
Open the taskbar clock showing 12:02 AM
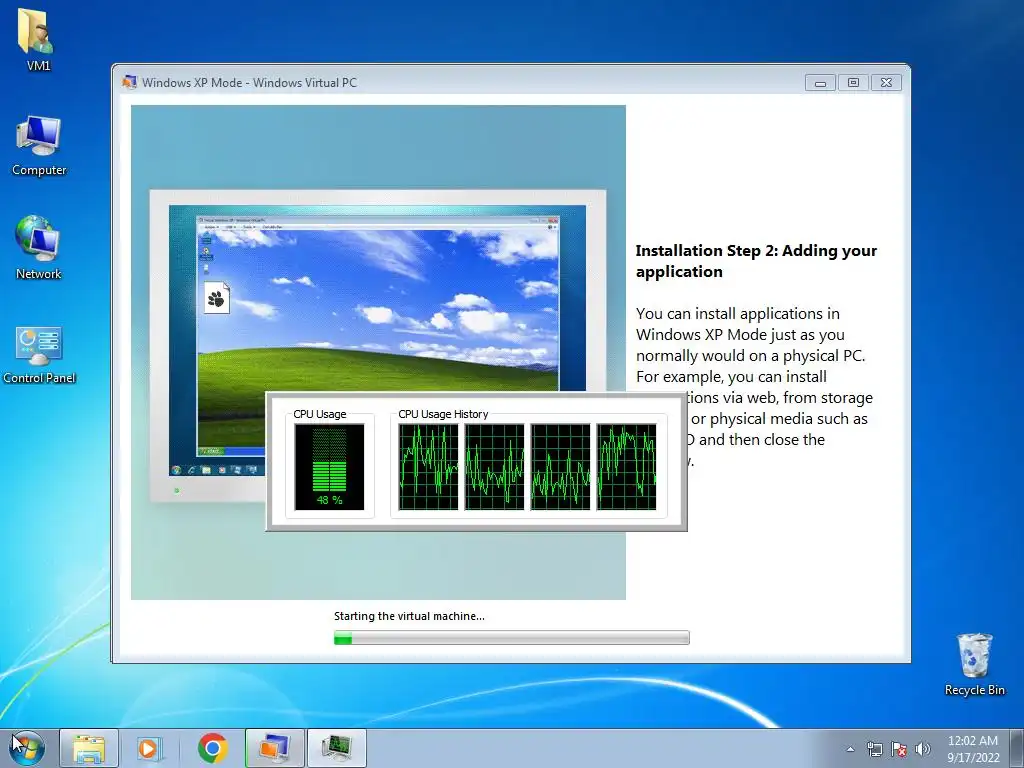click(x=973, y=749)
